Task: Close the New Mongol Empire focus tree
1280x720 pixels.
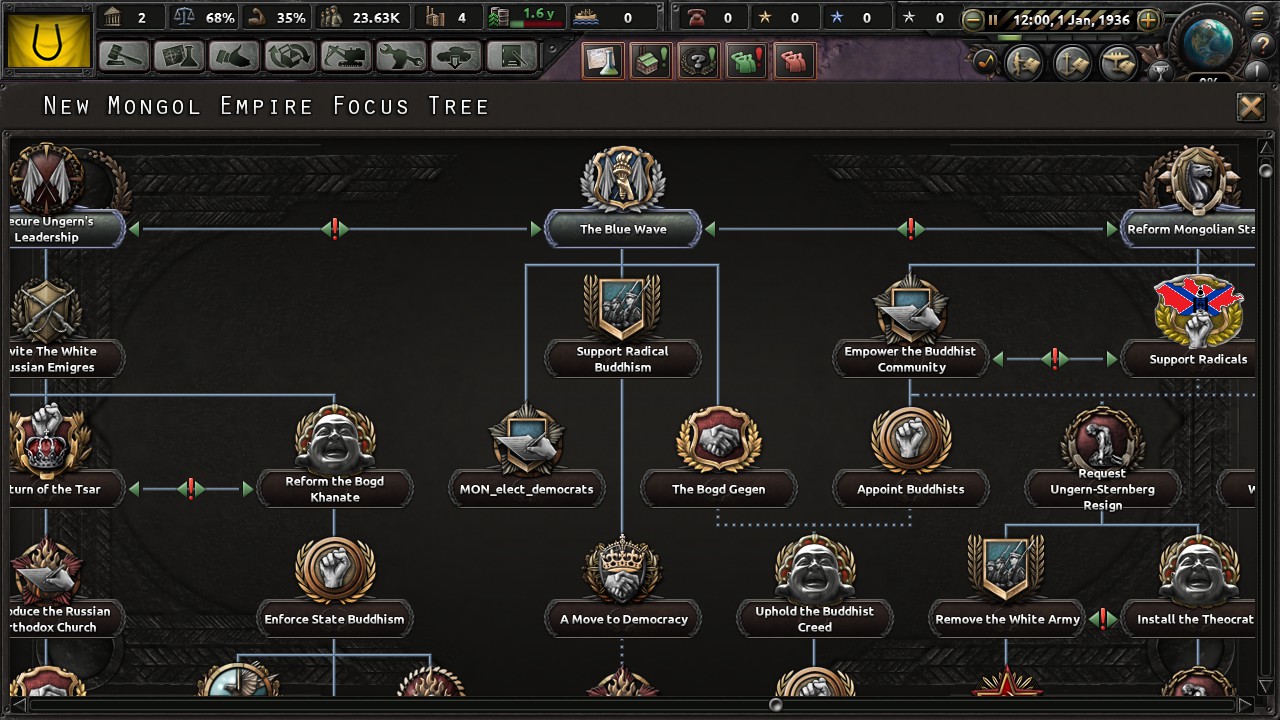Action: click(1251, 107)
